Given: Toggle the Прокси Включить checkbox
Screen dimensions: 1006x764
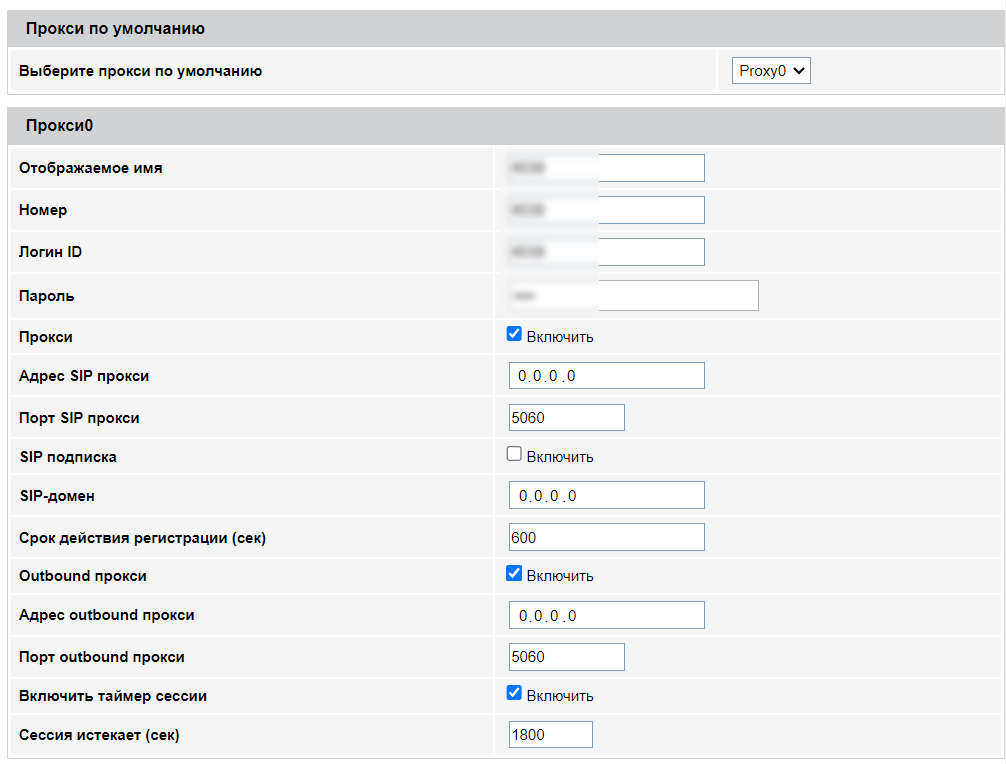Looking at the screenshot, I should pos(514,334).
